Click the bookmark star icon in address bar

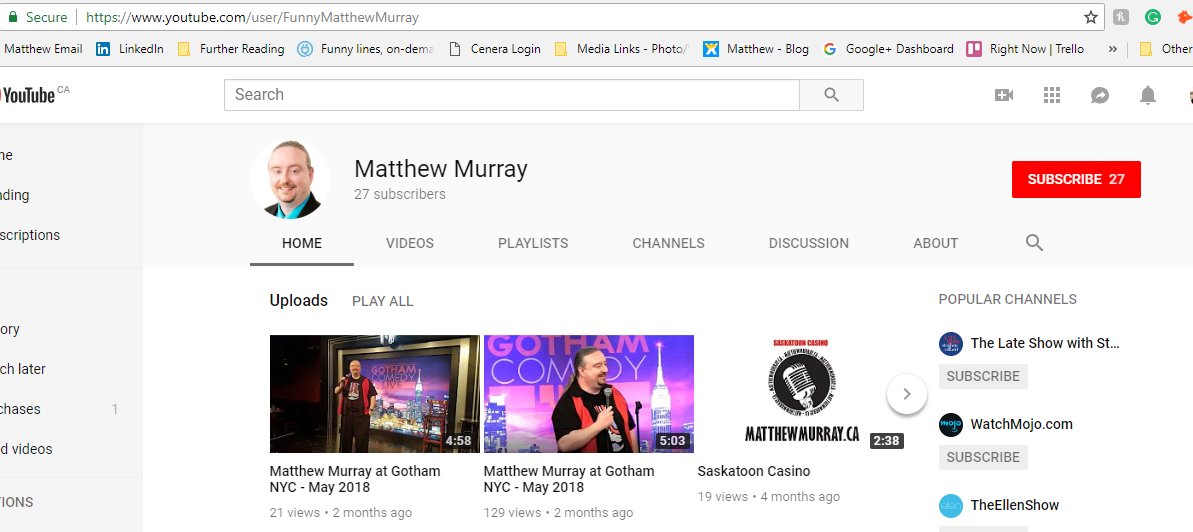(1091, 17)
